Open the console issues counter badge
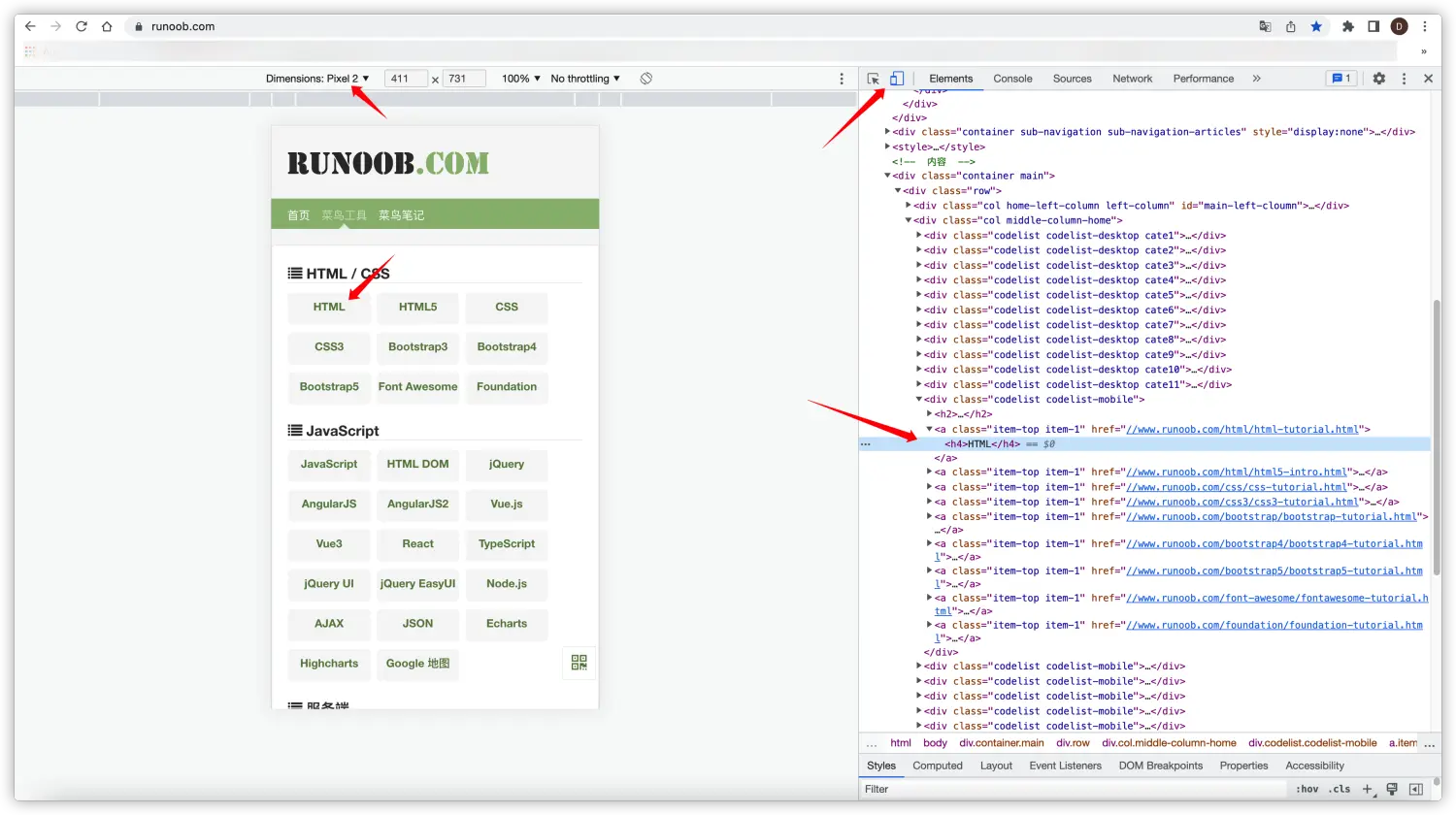 1340,79
